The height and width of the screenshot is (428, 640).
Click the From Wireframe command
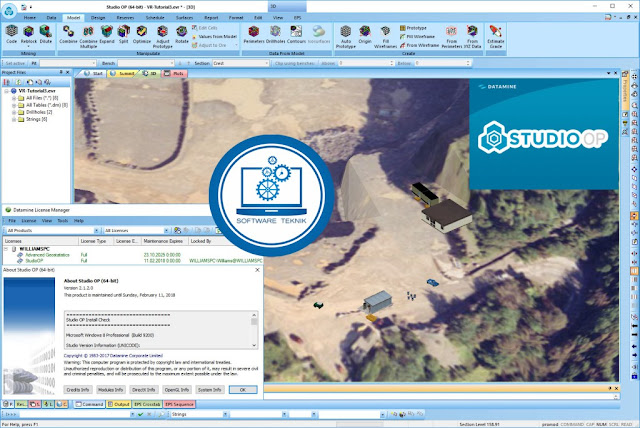pos(420,45)
